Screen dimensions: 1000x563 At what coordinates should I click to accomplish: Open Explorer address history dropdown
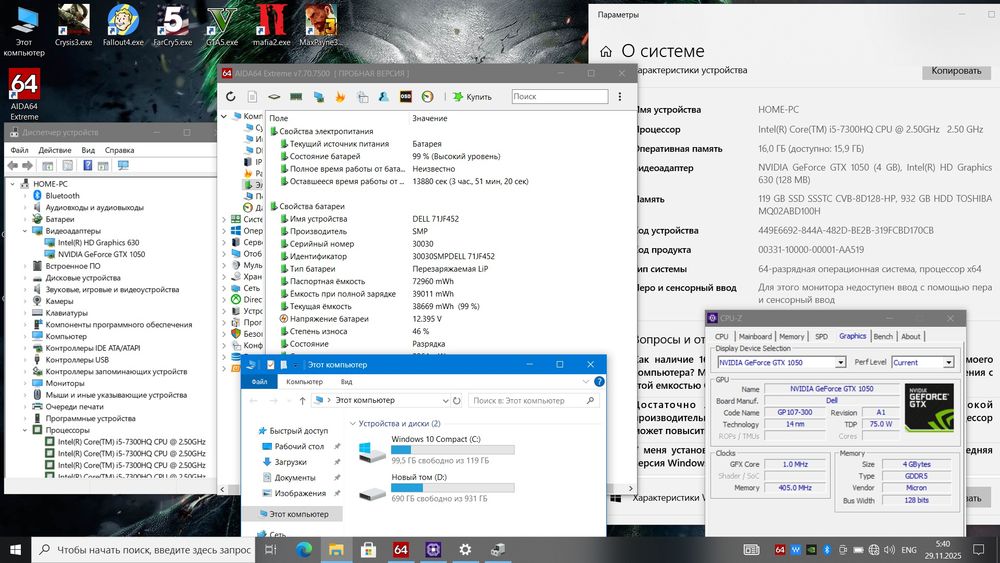(x=445, y=401)
